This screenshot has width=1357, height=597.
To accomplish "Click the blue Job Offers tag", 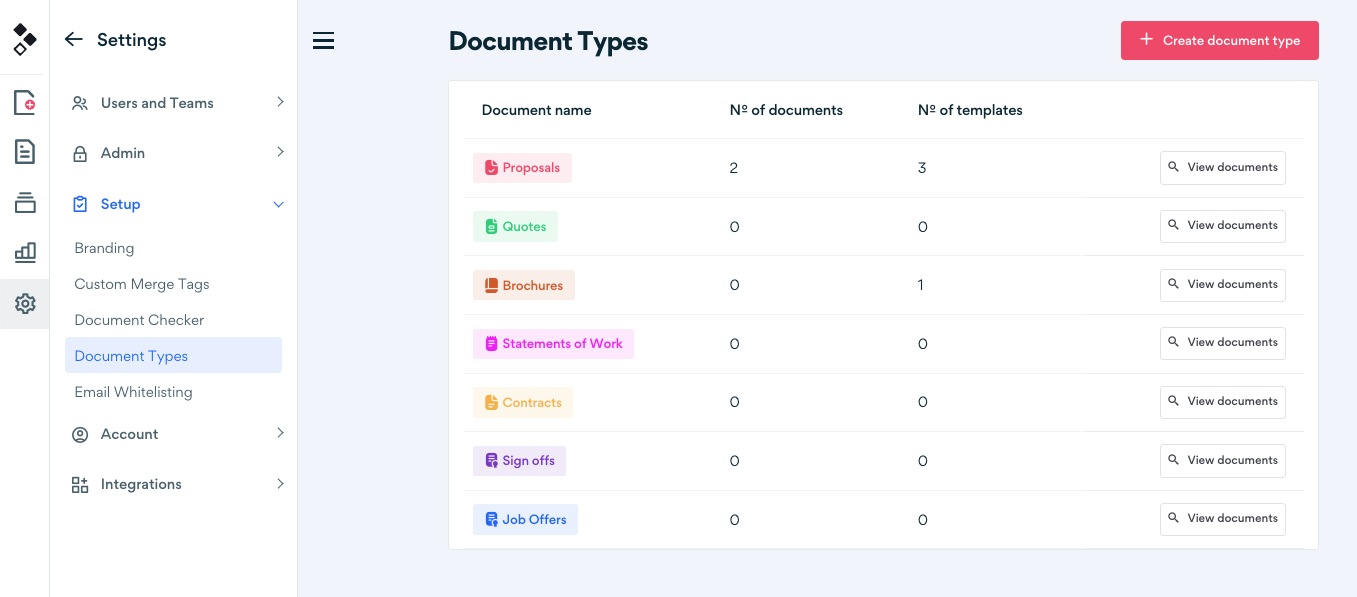I will [525, 520].
